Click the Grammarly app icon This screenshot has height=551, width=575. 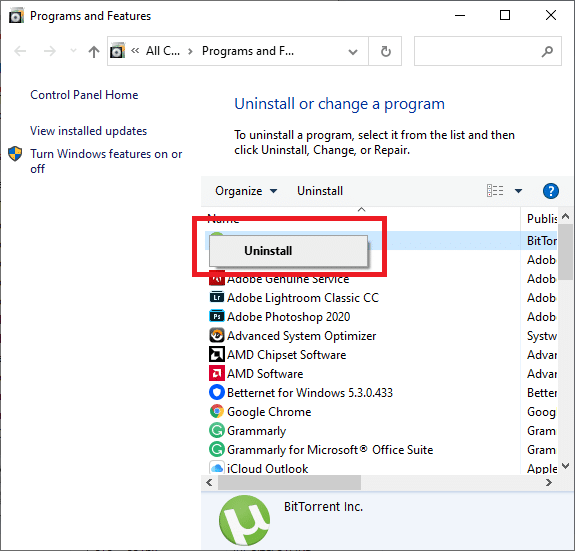pos(217,430)
